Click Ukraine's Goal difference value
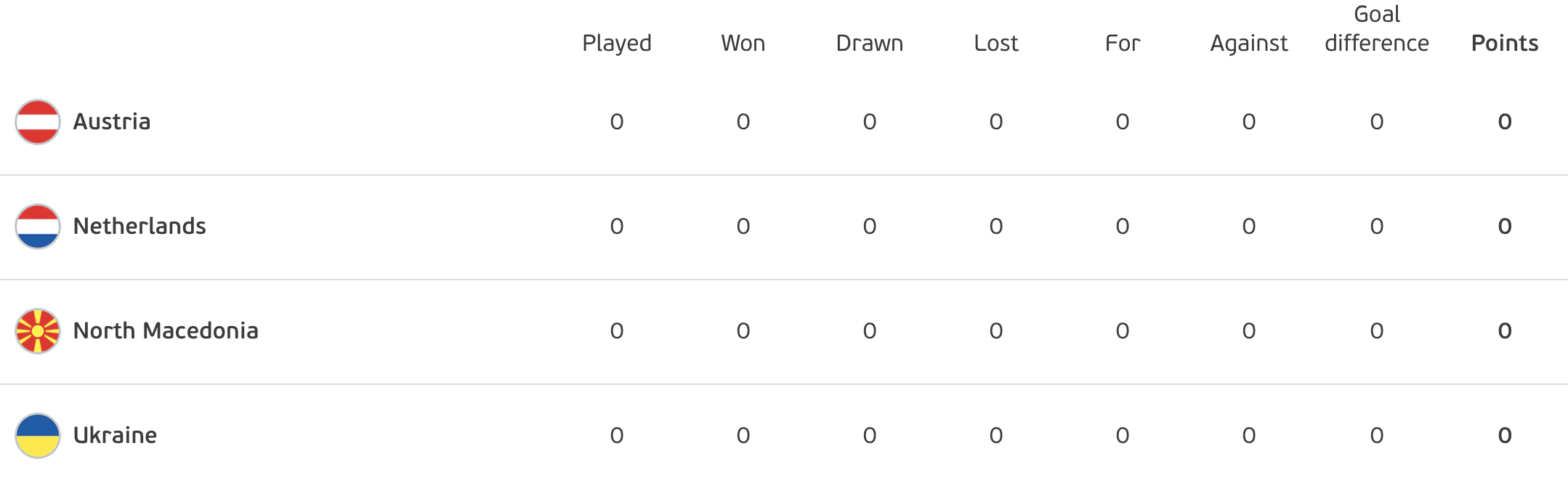The image size is (1568, 504). click(1377, 435)
